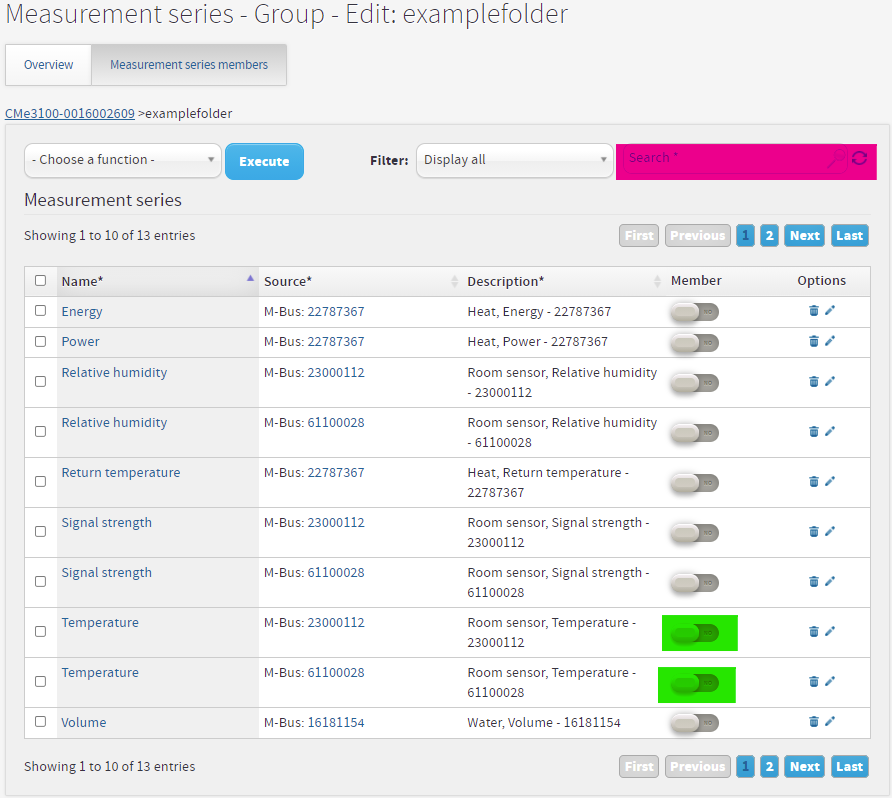Delete Signal strength 23000112 row

click(813, 532)
